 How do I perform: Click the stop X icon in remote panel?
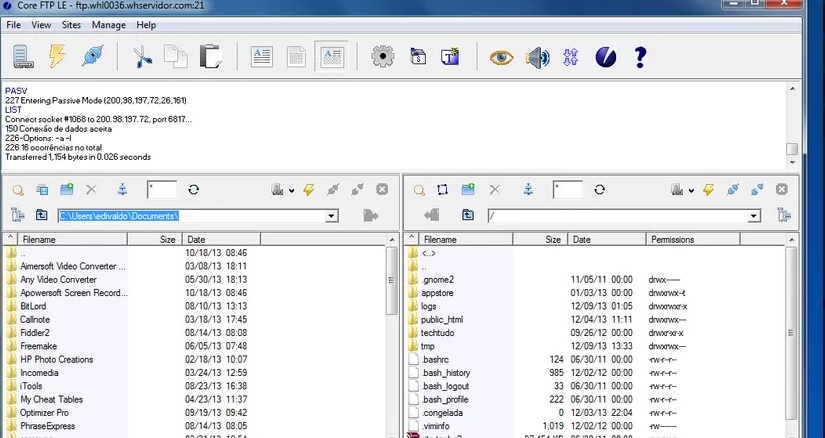click(x=782, y=190)
